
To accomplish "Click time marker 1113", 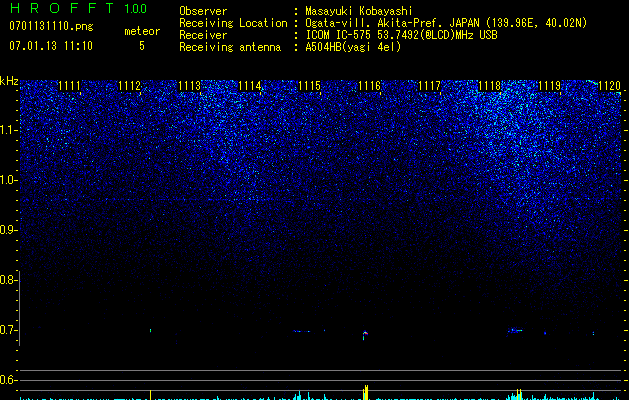I will click(x=189, y=86).
